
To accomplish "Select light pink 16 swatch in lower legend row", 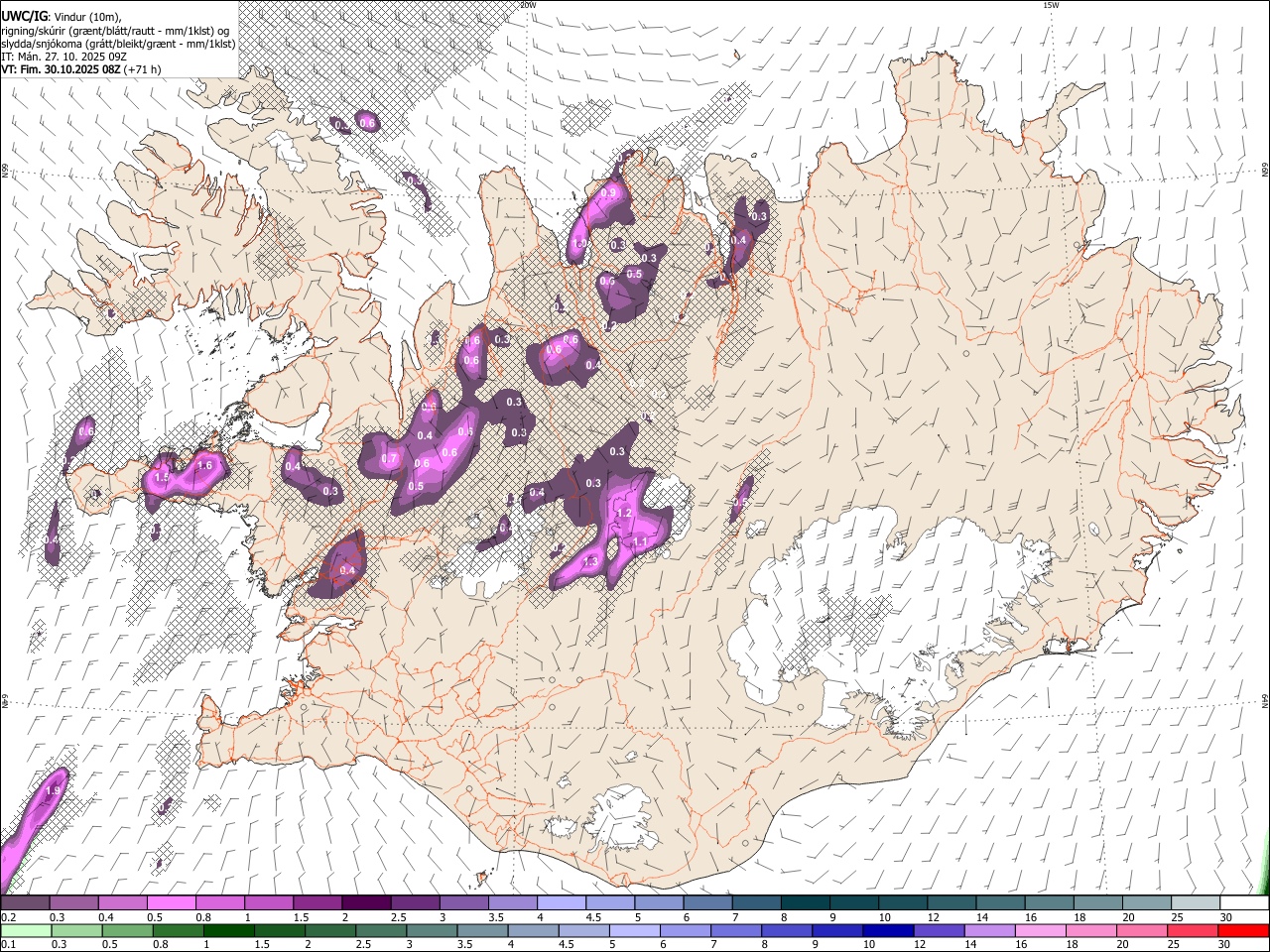I will pos(1040,930).
